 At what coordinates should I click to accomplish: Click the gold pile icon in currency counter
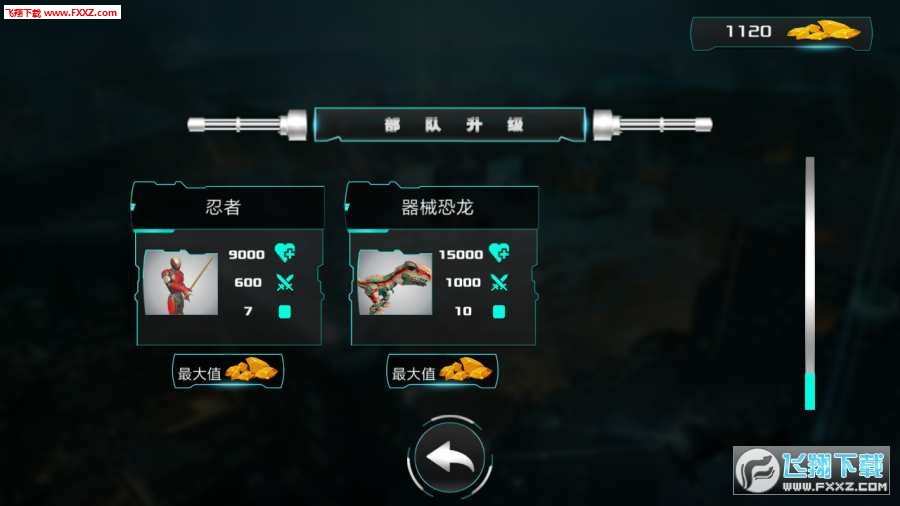pyautogui.click(x=824, y=31)
